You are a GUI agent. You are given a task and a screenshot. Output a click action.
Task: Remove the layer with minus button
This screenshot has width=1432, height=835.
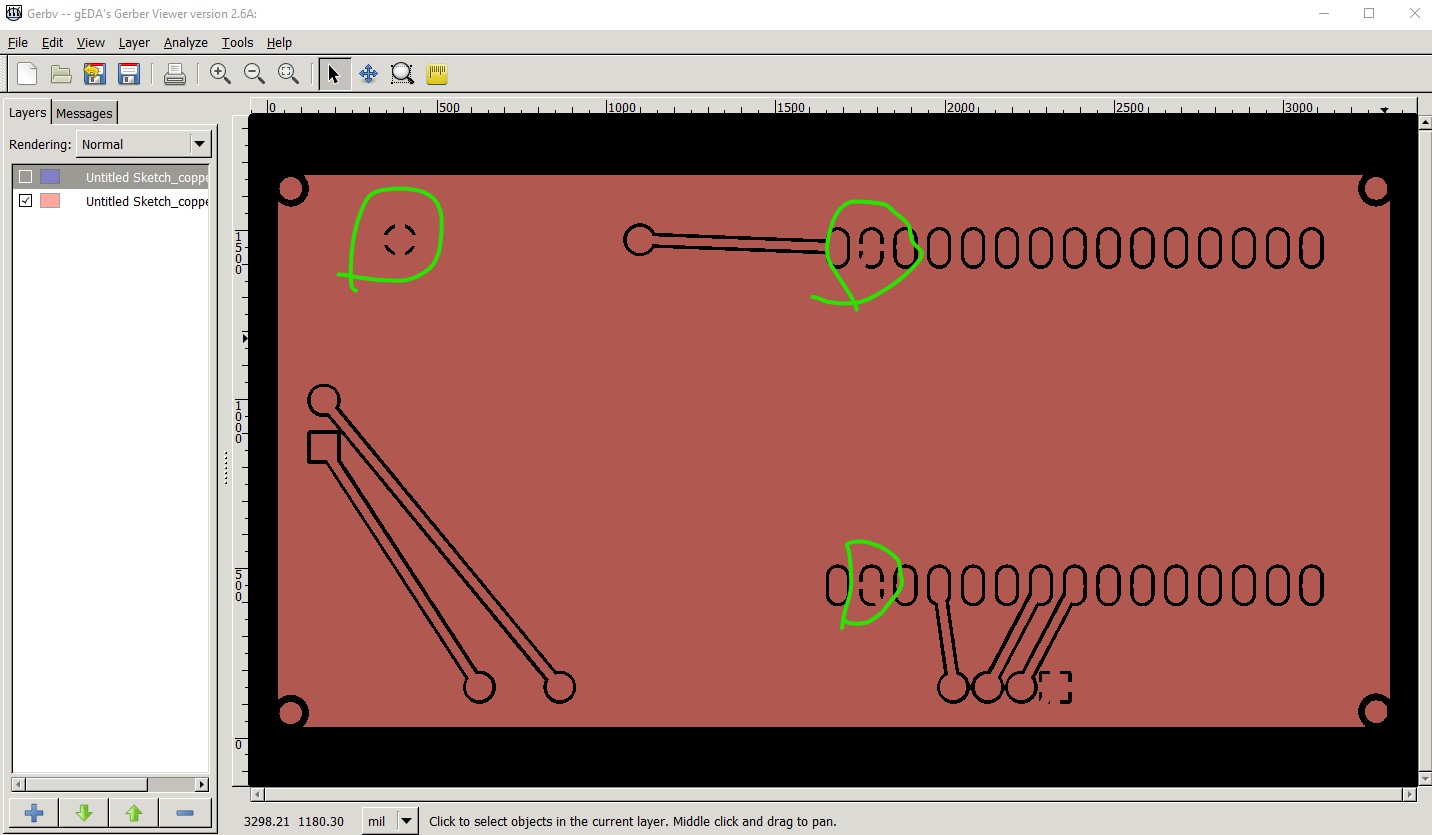184,813
